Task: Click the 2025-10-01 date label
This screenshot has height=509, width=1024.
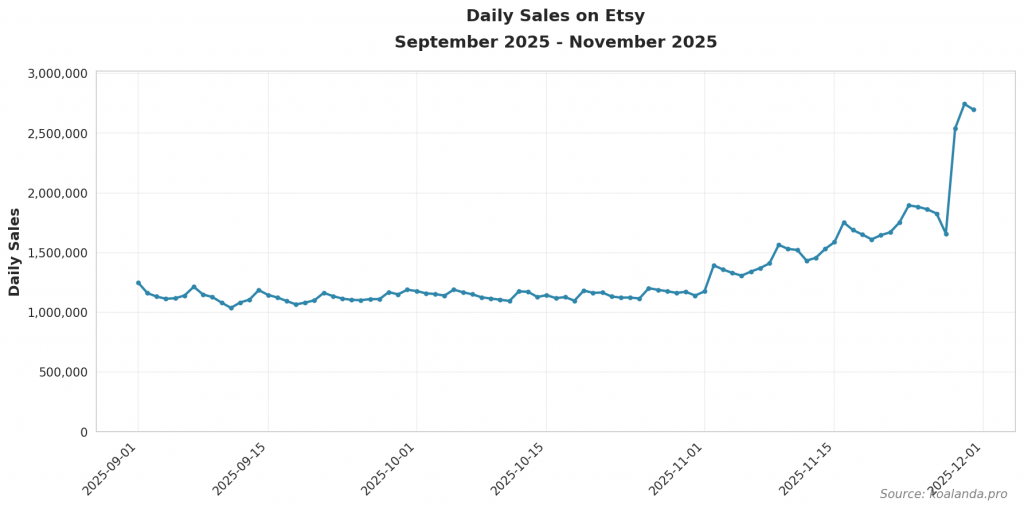Action: tap(390, 469)
